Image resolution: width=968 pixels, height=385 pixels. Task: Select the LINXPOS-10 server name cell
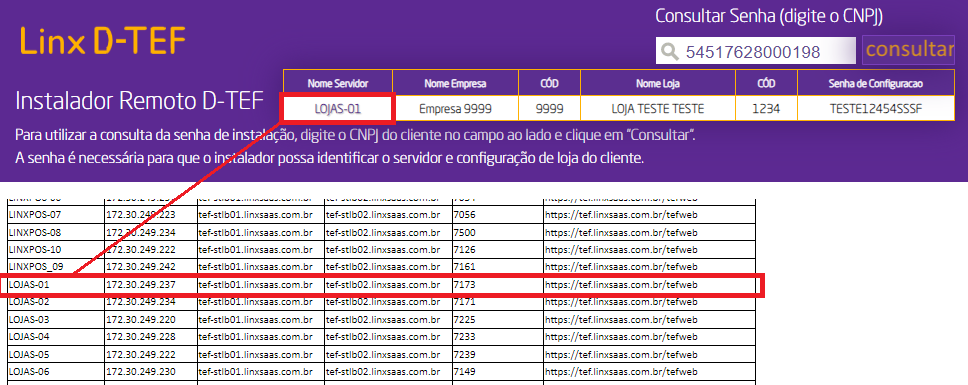click(56, 249)
